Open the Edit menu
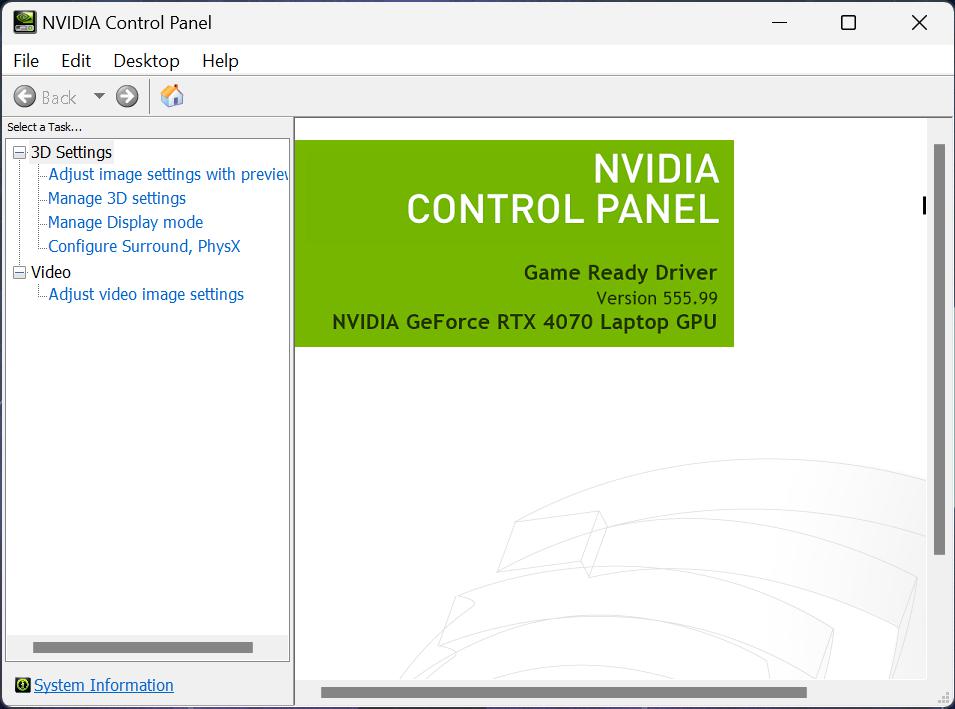Image resolution: width=955 pixels, height=709 pixels. [x=76, y=61]
